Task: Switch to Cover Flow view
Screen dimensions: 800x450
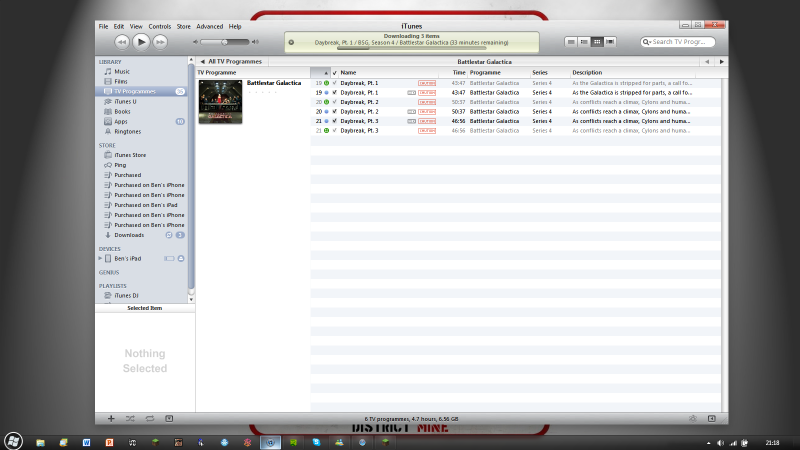Action: coord(610,42)
